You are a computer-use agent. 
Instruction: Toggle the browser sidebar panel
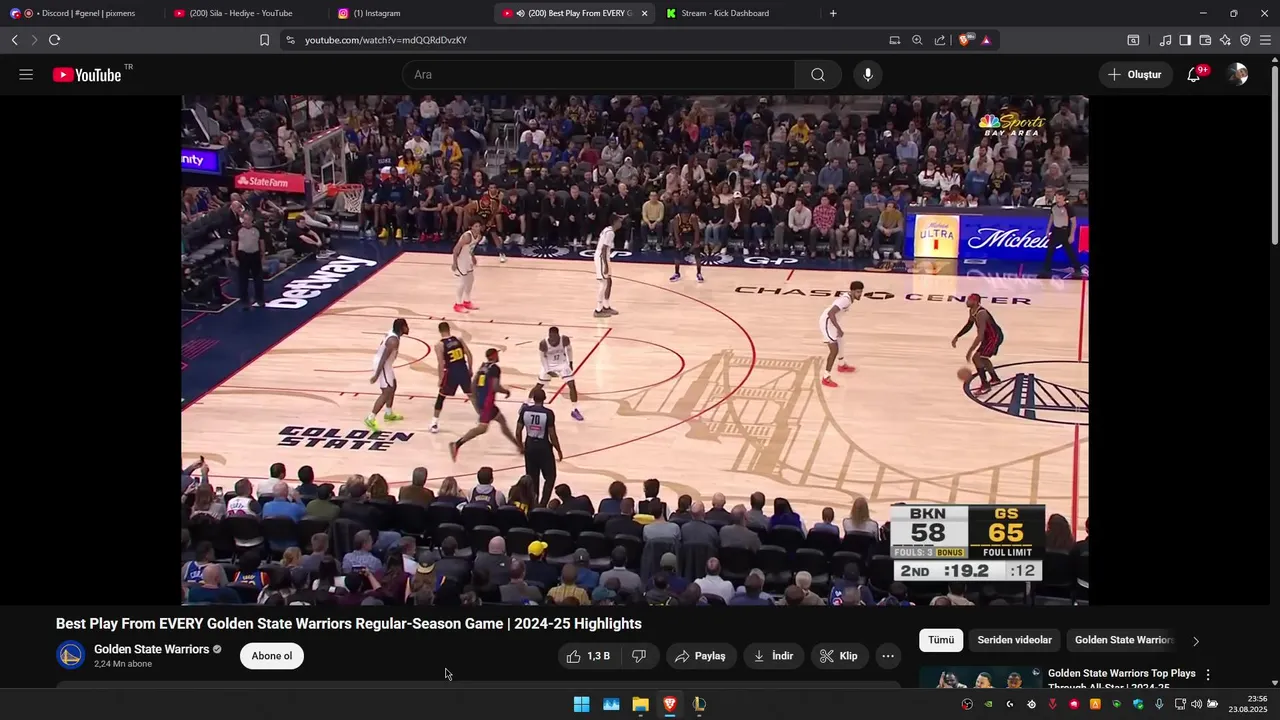tap(1185, 40)
